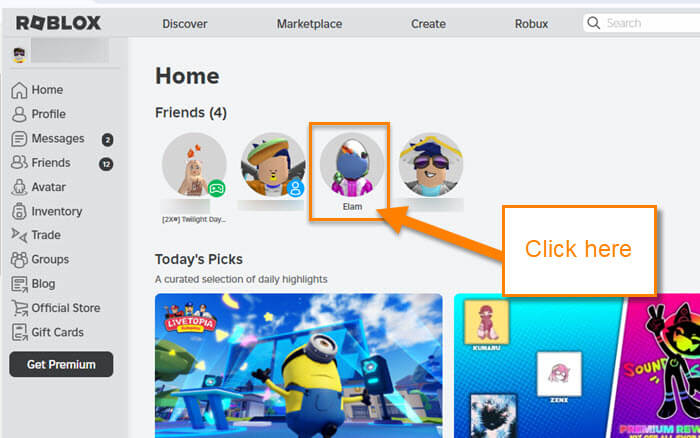Click the search magnifier icon

[x=593, y=23]
